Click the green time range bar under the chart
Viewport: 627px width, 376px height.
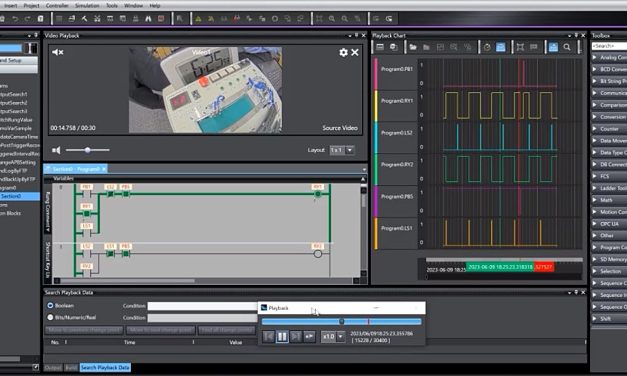click(x=500, y=267)
